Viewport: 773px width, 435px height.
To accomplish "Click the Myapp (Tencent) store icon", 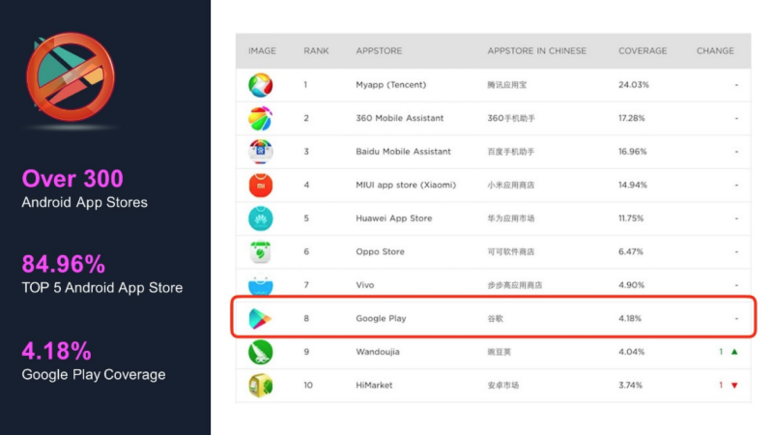I will tap(260, 85).
